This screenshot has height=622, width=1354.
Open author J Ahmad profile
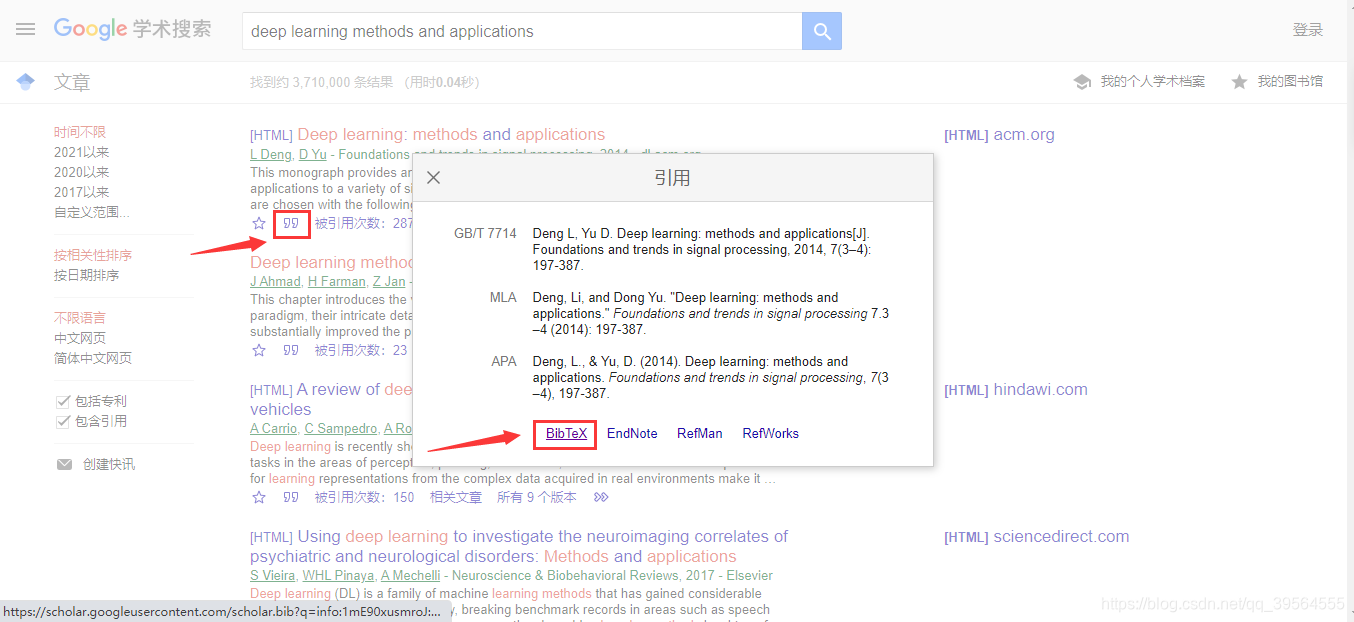point(275,282)
